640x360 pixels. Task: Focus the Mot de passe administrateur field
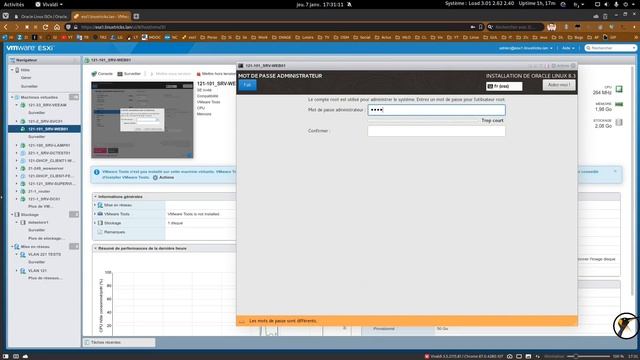[436, 110]
